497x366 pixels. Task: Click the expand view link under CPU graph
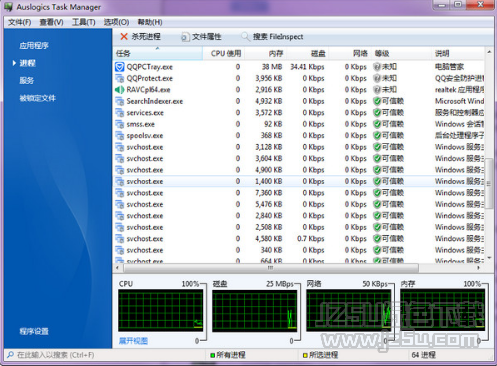[x=133, y=341]
